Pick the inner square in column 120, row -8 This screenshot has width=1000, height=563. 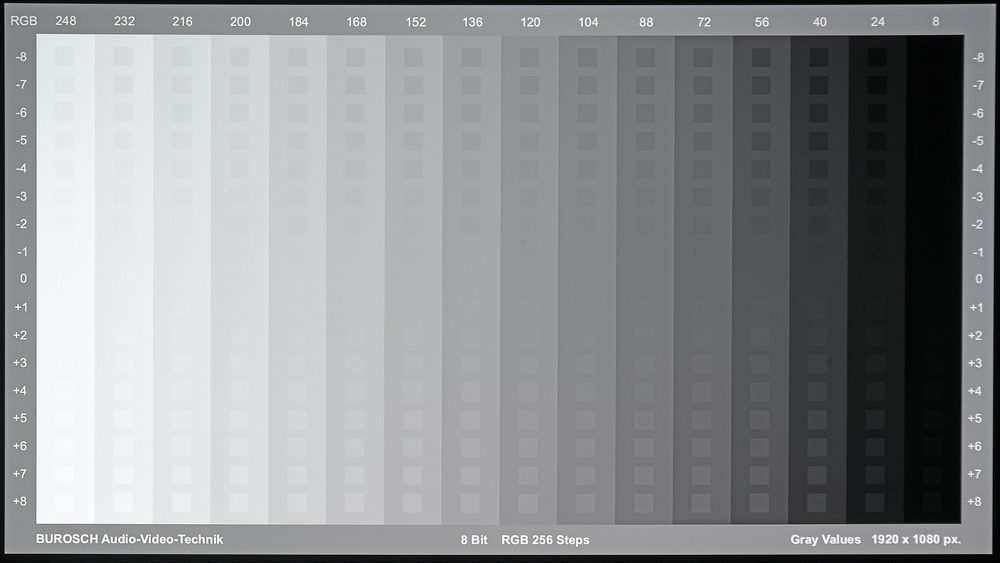click(529, 58)
